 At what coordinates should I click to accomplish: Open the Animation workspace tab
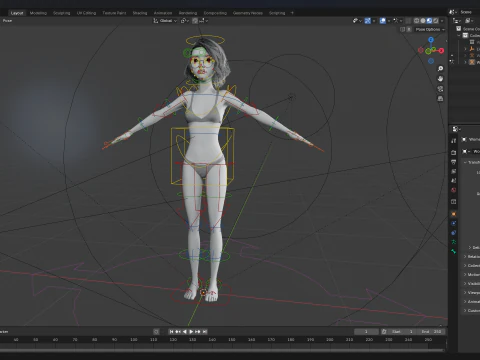click(163, 13)
